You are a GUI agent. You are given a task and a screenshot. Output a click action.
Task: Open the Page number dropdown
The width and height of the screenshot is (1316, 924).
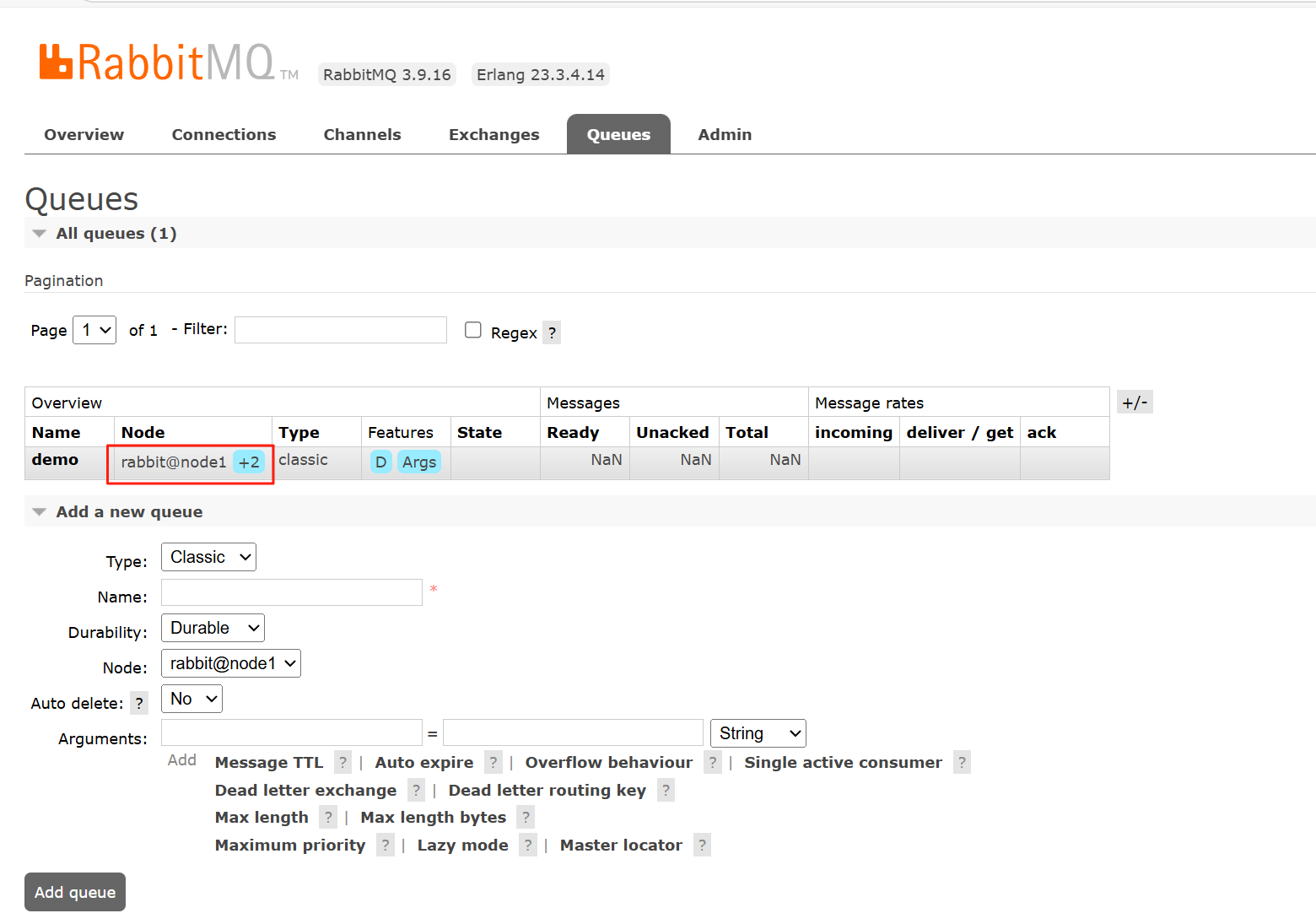[94, 330]
